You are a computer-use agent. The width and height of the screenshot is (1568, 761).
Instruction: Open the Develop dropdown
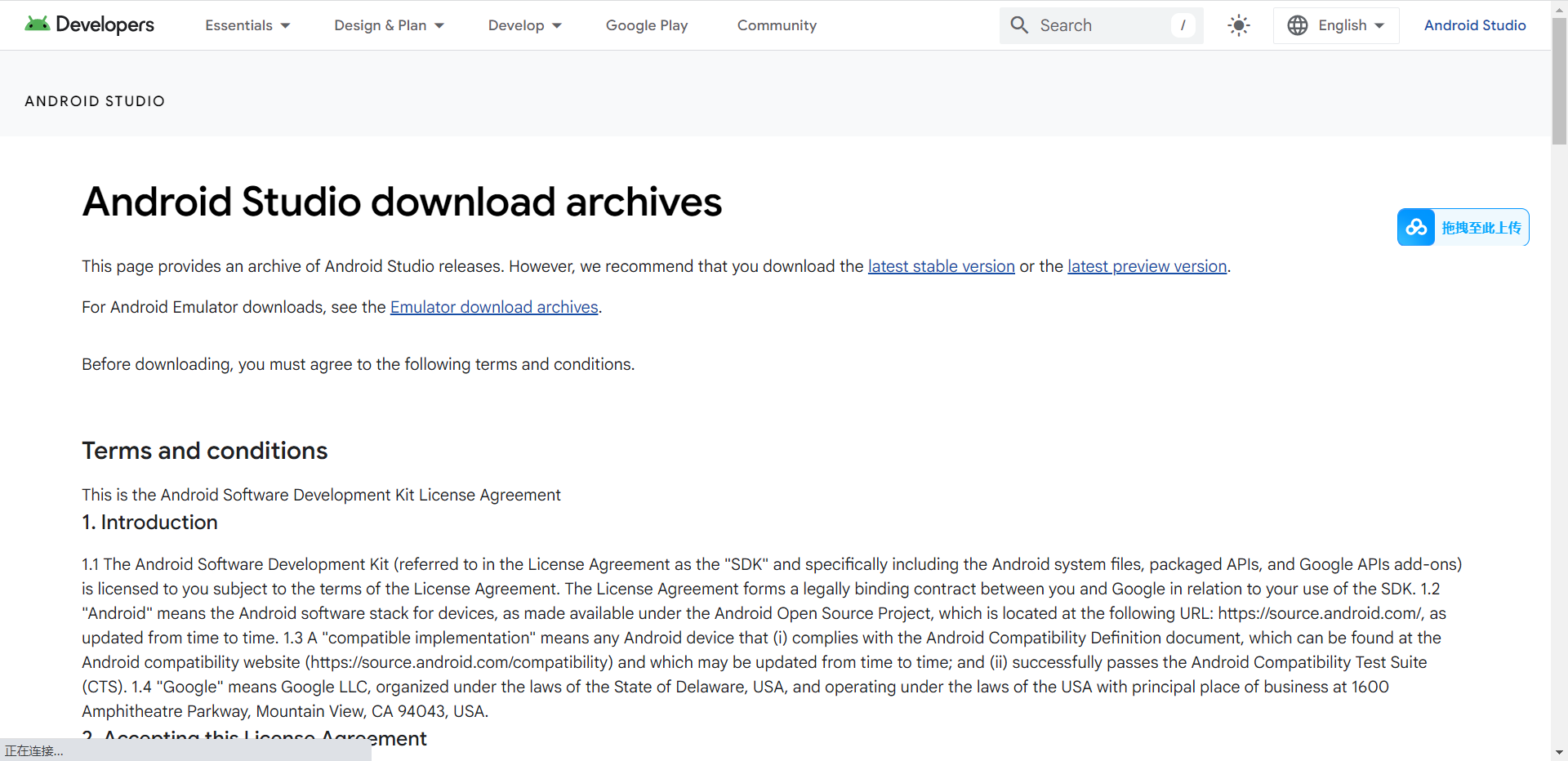pos(523,25)
